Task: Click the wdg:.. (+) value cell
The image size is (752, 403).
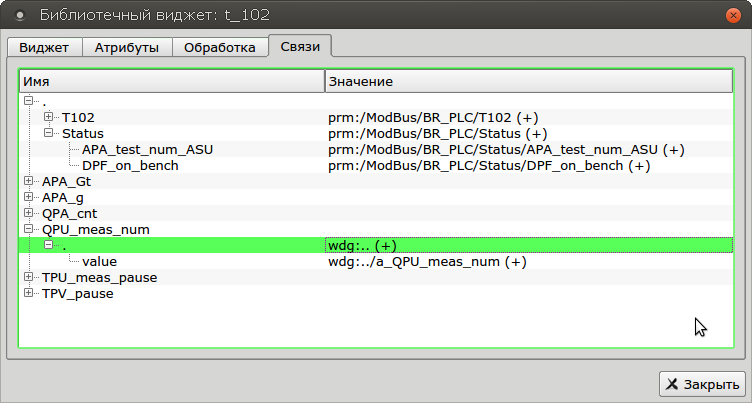Action: click(363, 246)
